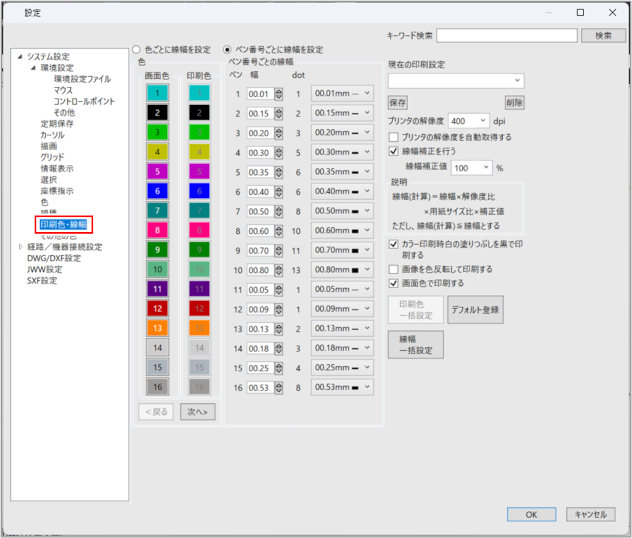Open DWG/DXF設定 in settings tree
The height and width of the screenshot is (538, 632).
(53, 258)
